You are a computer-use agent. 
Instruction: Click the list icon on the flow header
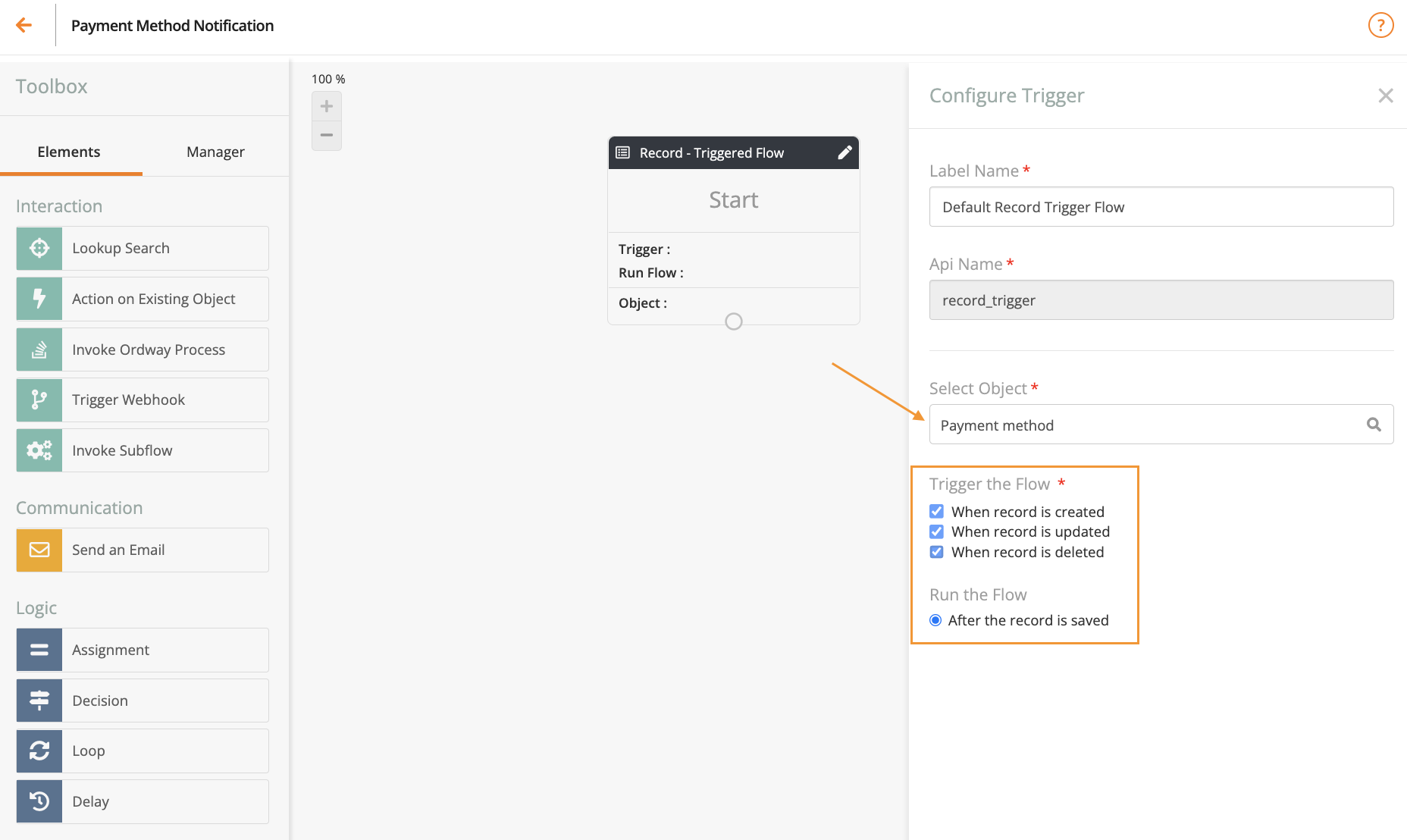point(622,152)
